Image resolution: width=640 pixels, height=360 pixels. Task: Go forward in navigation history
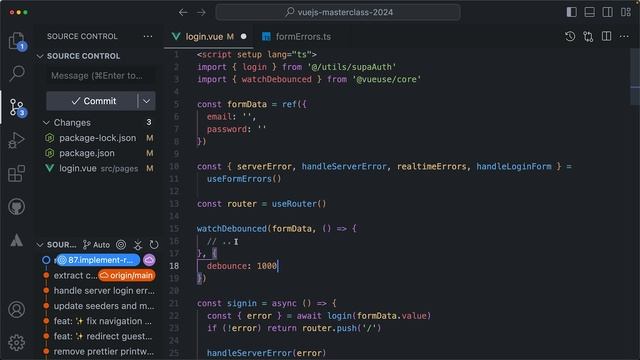pos(201,12)
